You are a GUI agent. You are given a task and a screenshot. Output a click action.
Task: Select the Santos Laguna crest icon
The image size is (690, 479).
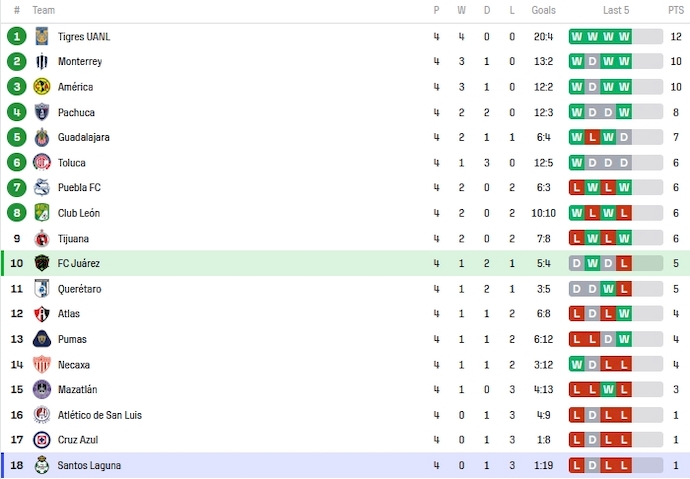42,465
